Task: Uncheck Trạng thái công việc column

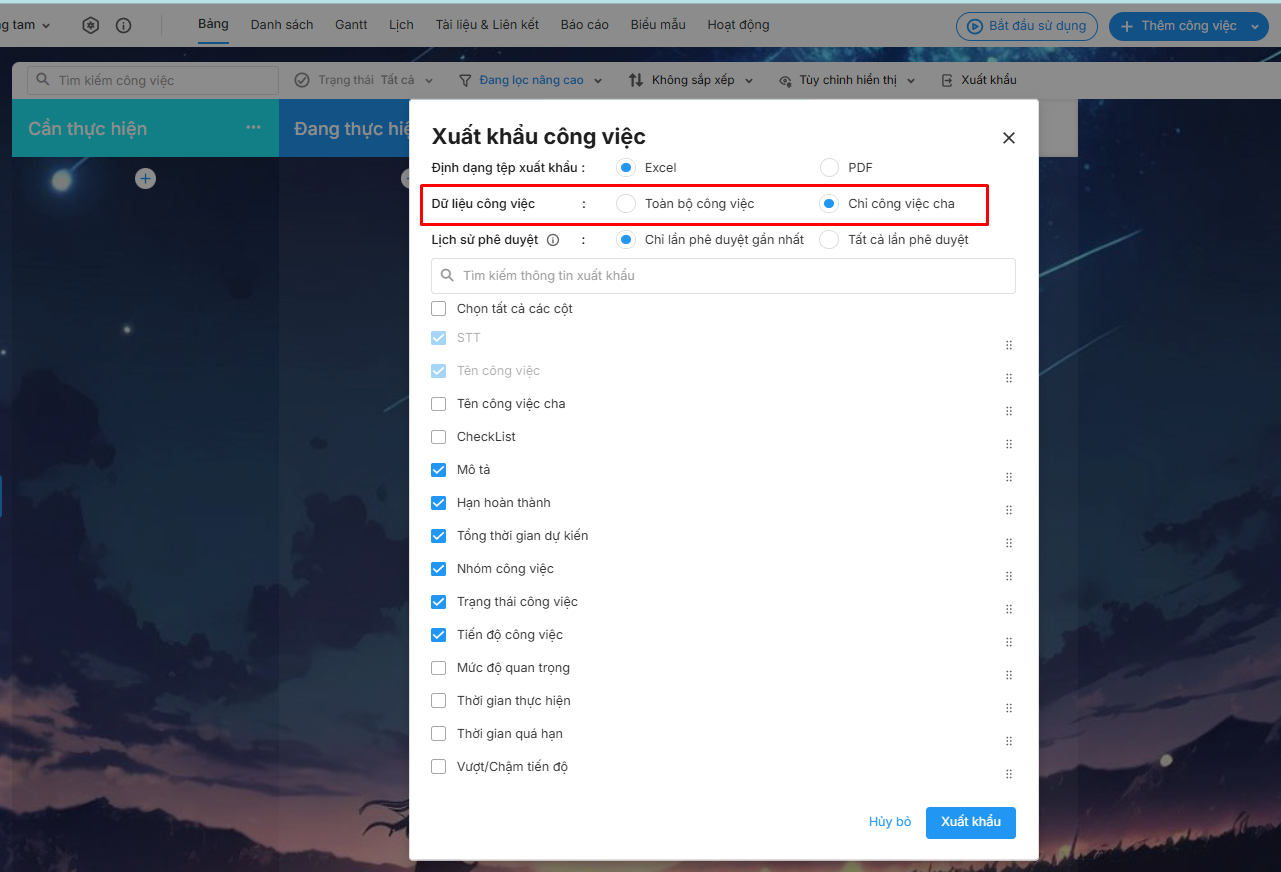Action: click(438, 602)
